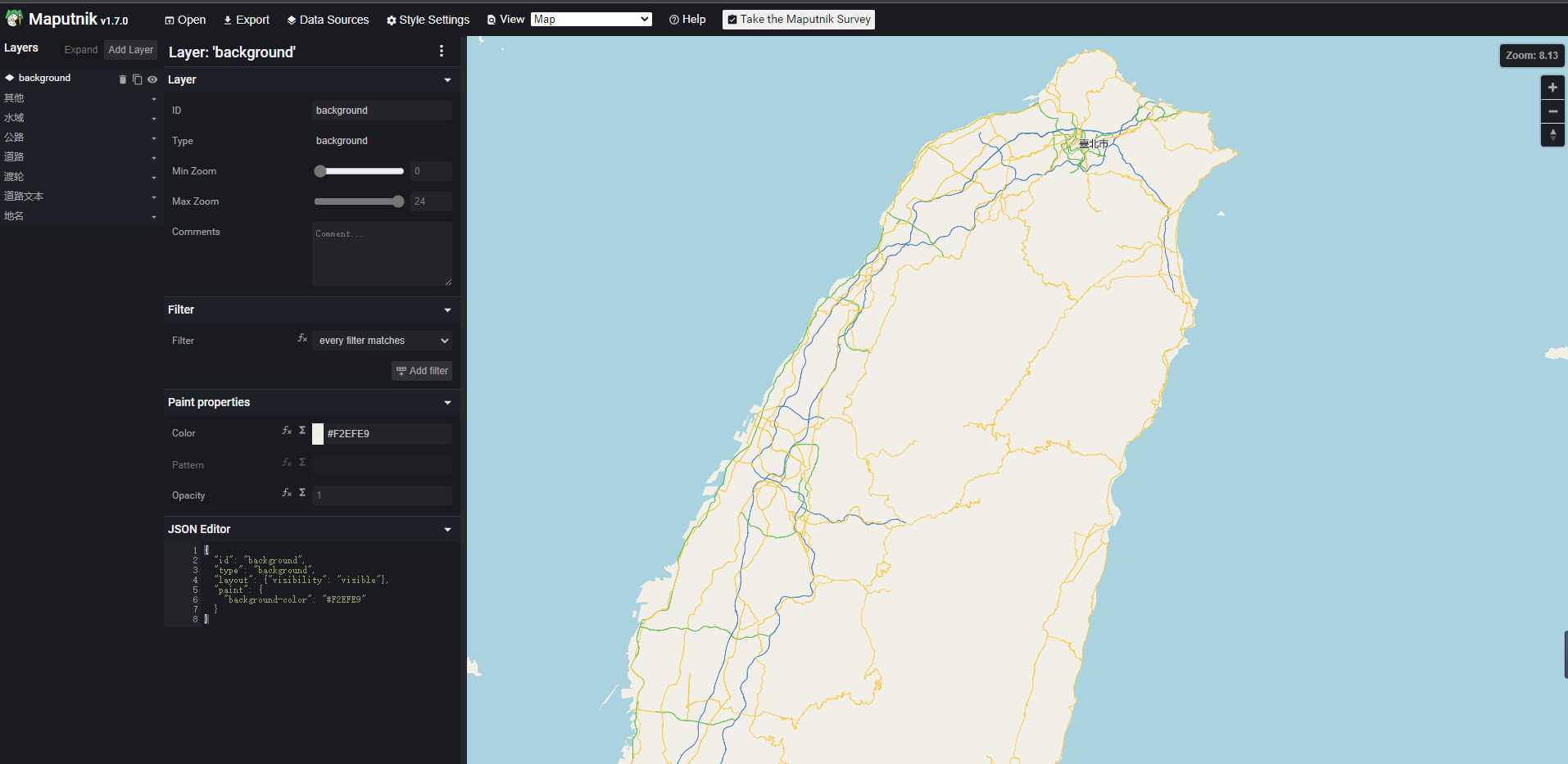
Task: Click the compass reset icon below zoom controls
Action: click(x=1552, y=135)
